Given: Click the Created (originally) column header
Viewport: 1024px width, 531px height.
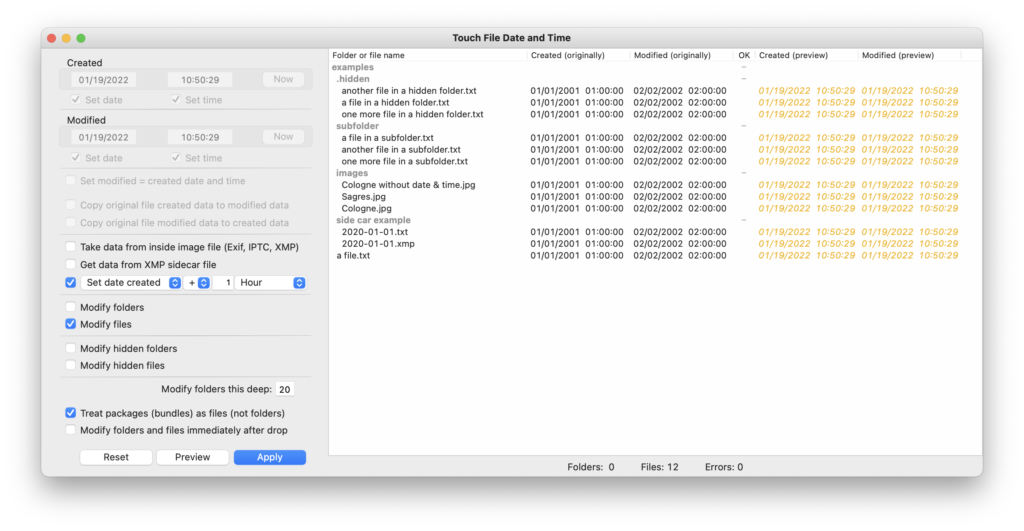Looking at the screenshot, I should (578, 56).
